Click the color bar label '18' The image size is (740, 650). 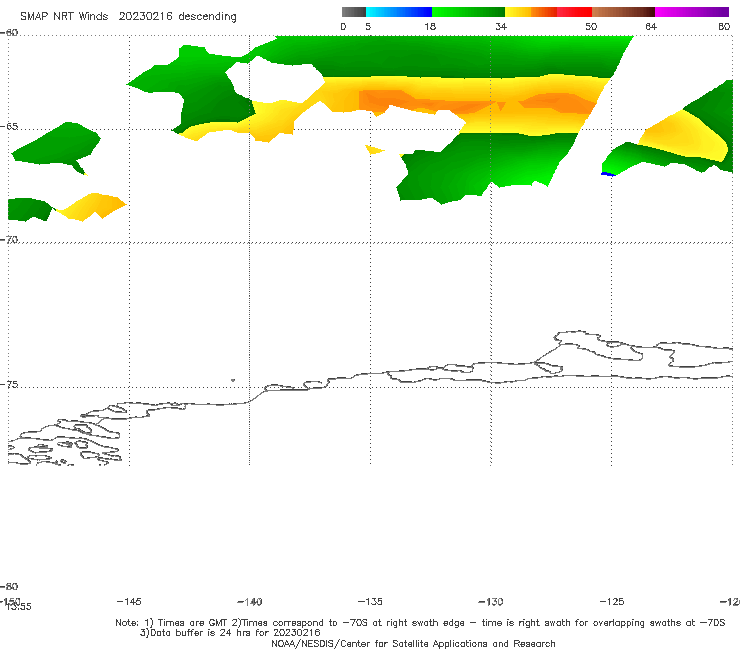click(x=429, y=26)
